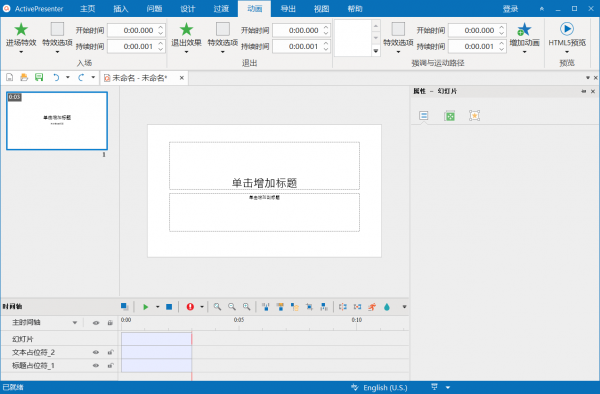
Task: Zoom out on the timeline
Action: point(232,307)
